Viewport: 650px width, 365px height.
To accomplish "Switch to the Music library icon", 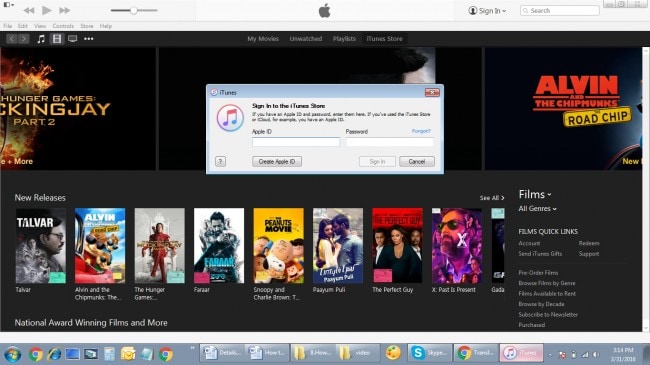I will click(x=41, y=39).
